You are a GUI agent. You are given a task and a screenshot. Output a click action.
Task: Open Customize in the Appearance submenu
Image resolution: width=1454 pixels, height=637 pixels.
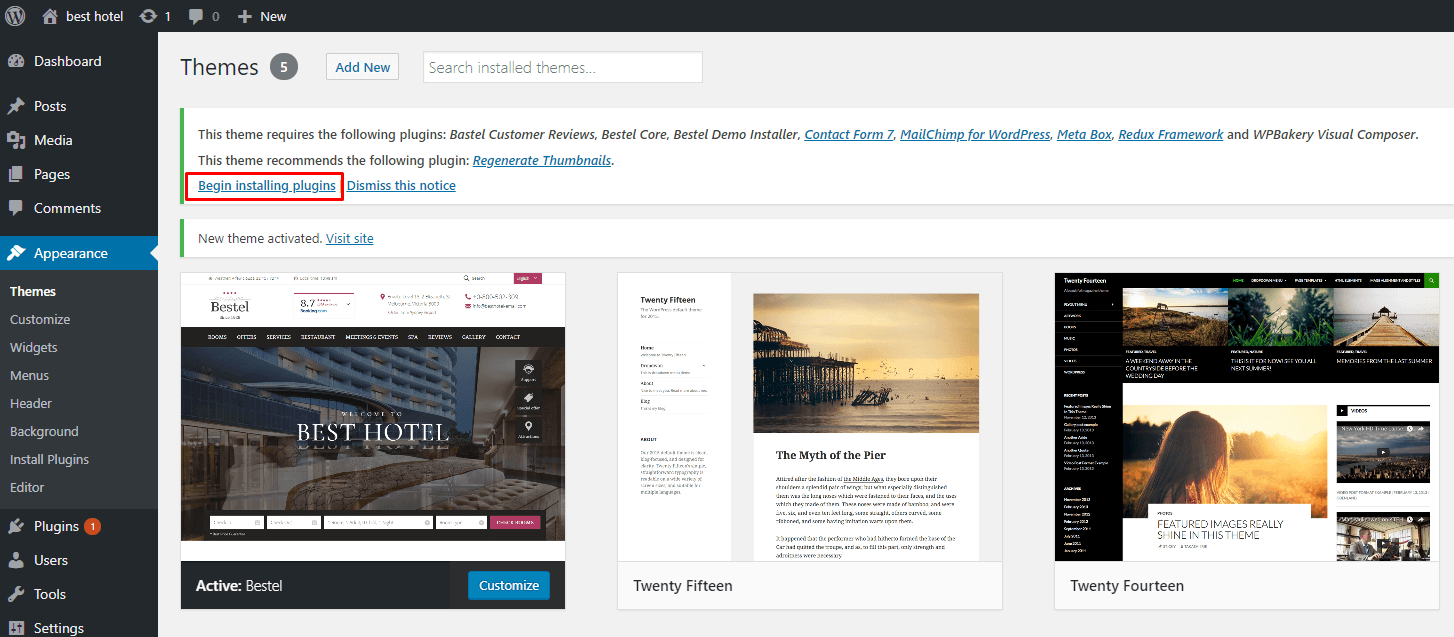(x=40, y=319)
